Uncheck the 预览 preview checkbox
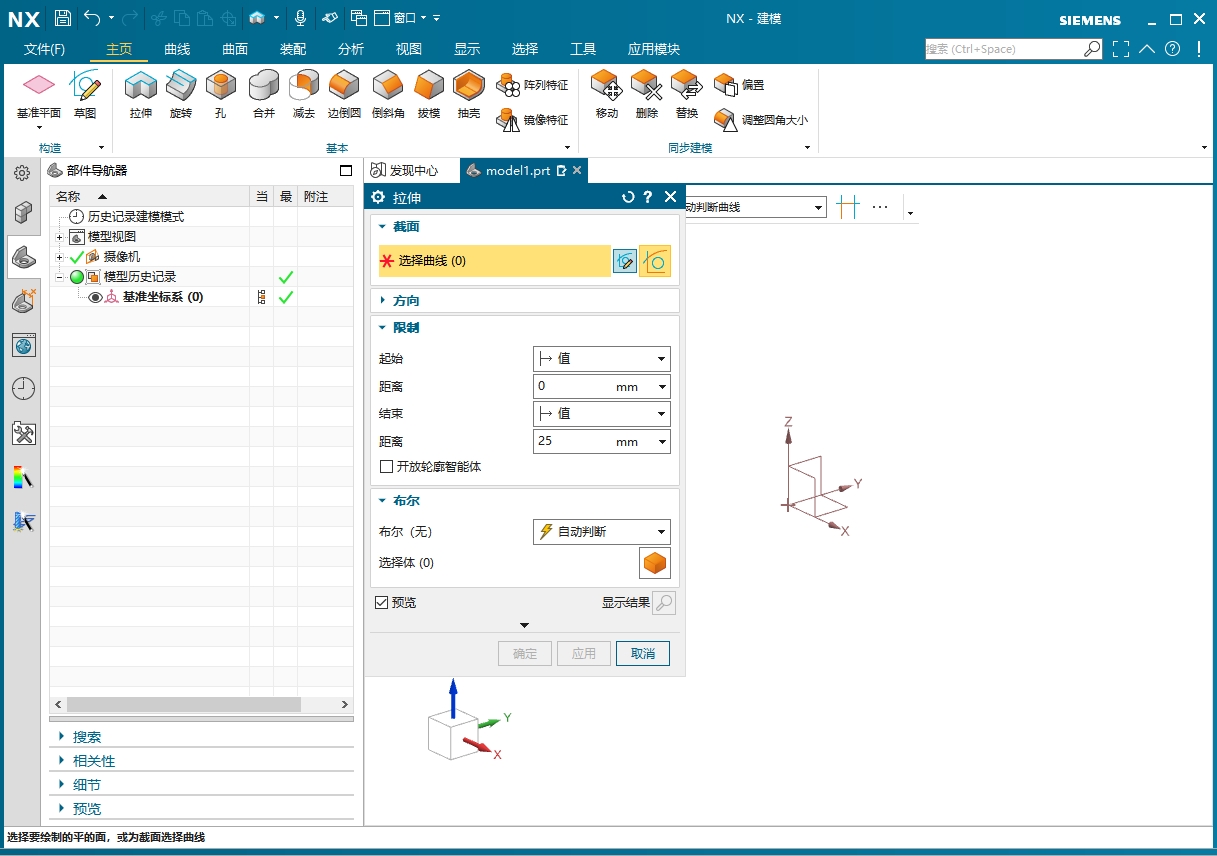1217x856 pixels. click(x=382, y=603)
